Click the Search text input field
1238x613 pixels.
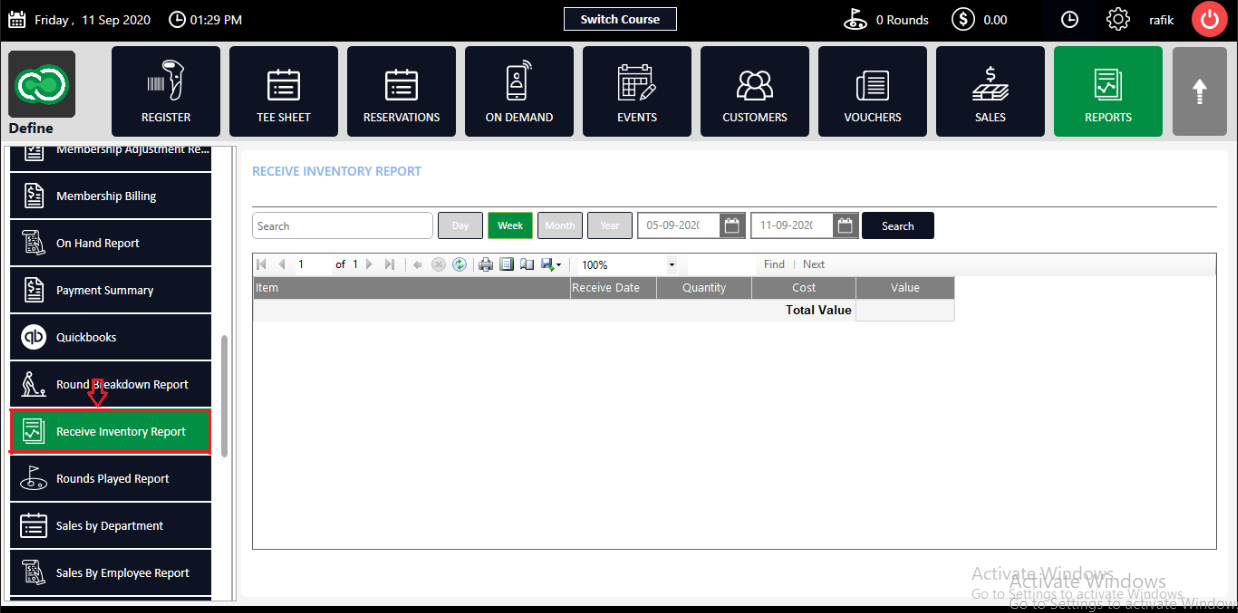pos(342,226)
